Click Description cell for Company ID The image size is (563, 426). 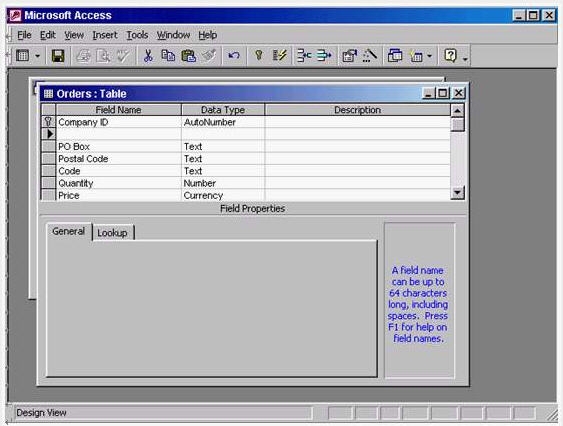(358, 122)
